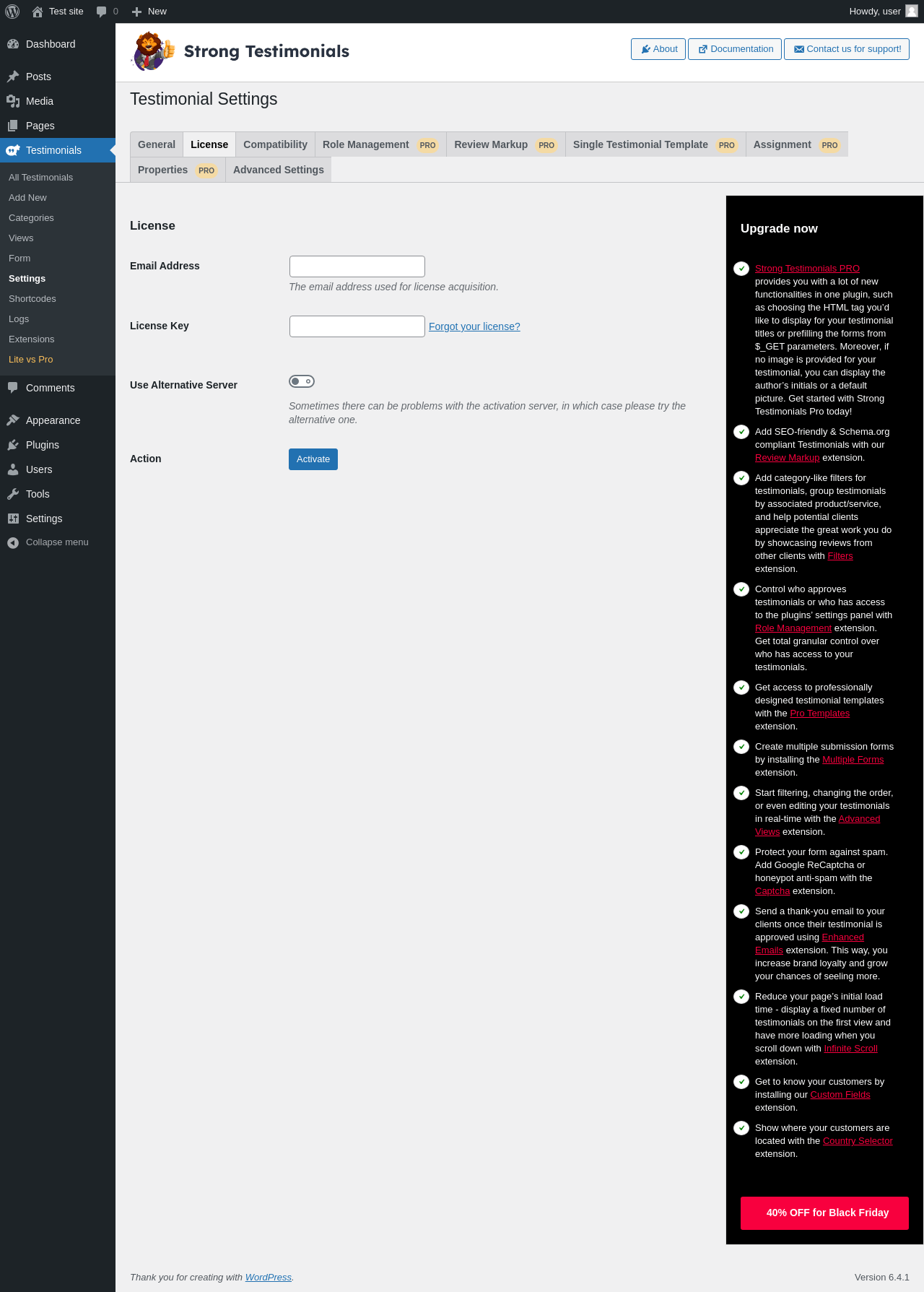Click the Forgot your license link
This screenshot has height=1292, width=924.
coord(474,326)
